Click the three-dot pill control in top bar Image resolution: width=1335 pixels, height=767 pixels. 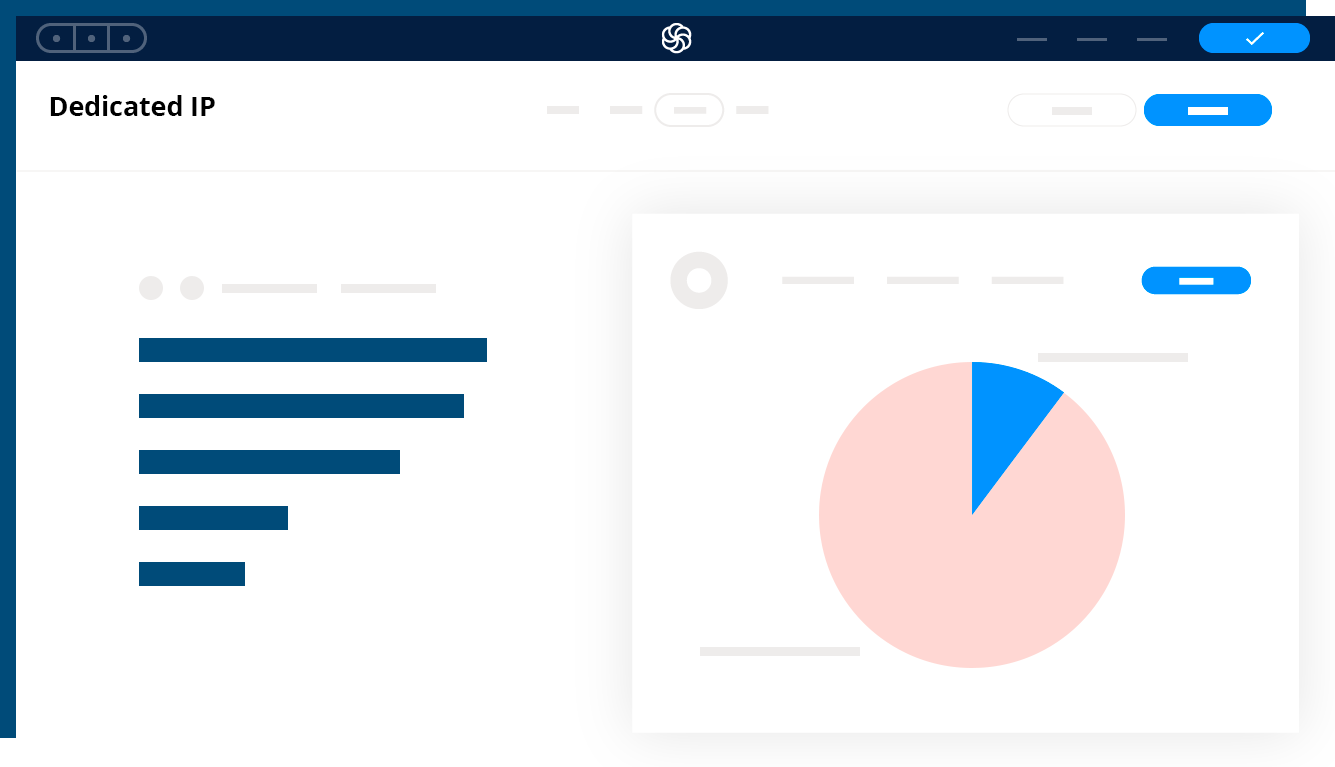pos(91,38)
